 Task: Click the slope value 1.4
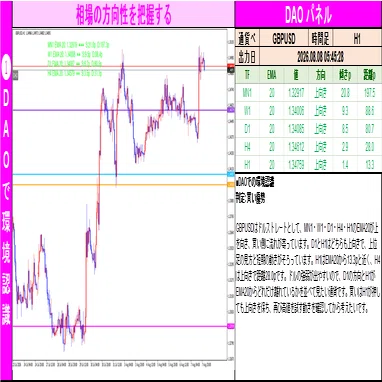click(x=345, y=165)
